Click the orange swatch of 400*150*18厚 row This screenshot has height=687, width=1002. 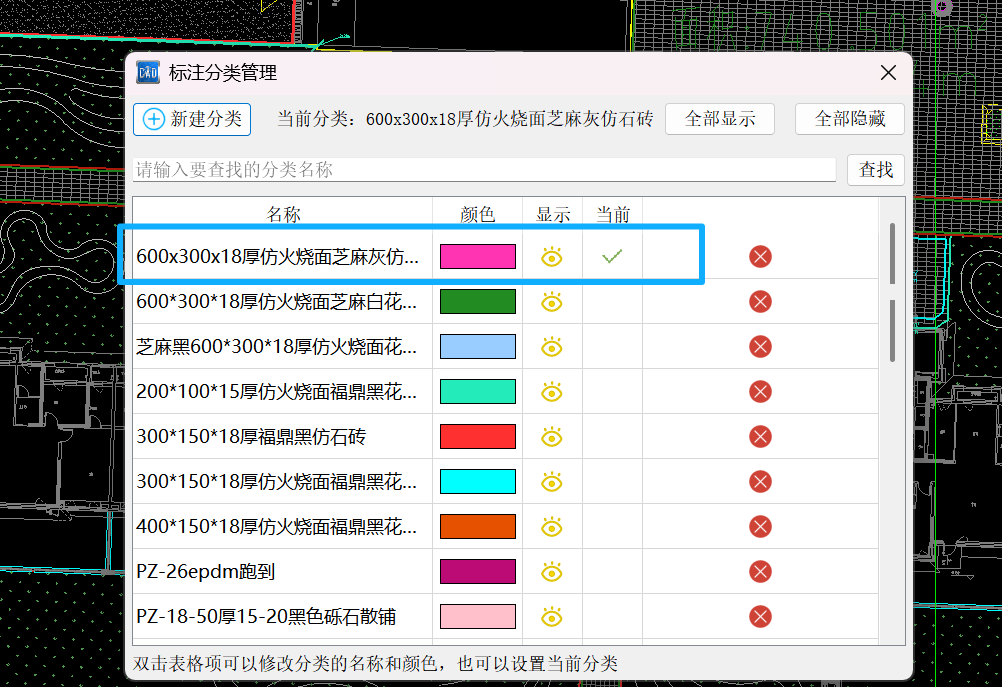[x=477, y=527]
